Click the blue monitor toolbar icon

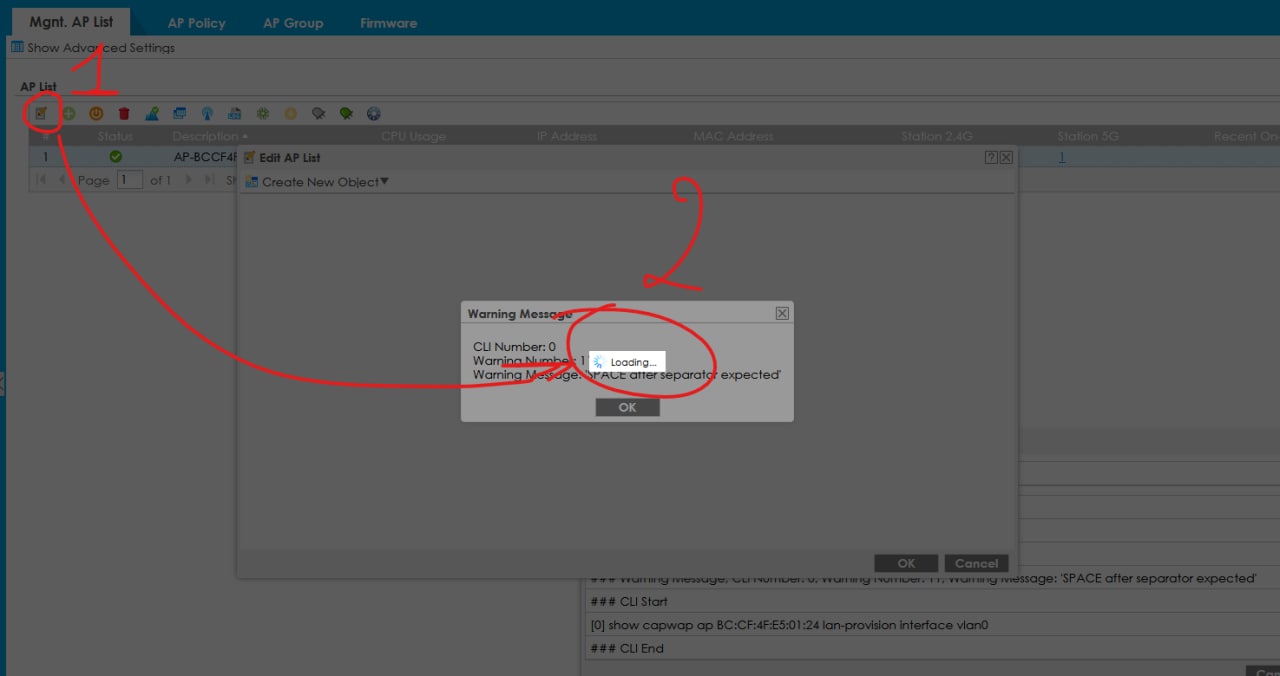179,114
